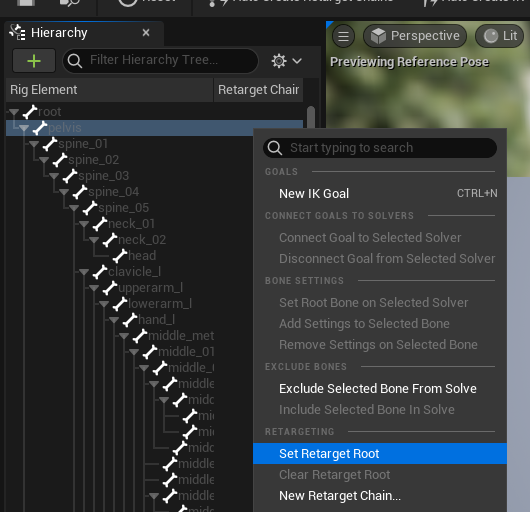Select the root bone row
This screenshot has height=512, width=530.
154,112
